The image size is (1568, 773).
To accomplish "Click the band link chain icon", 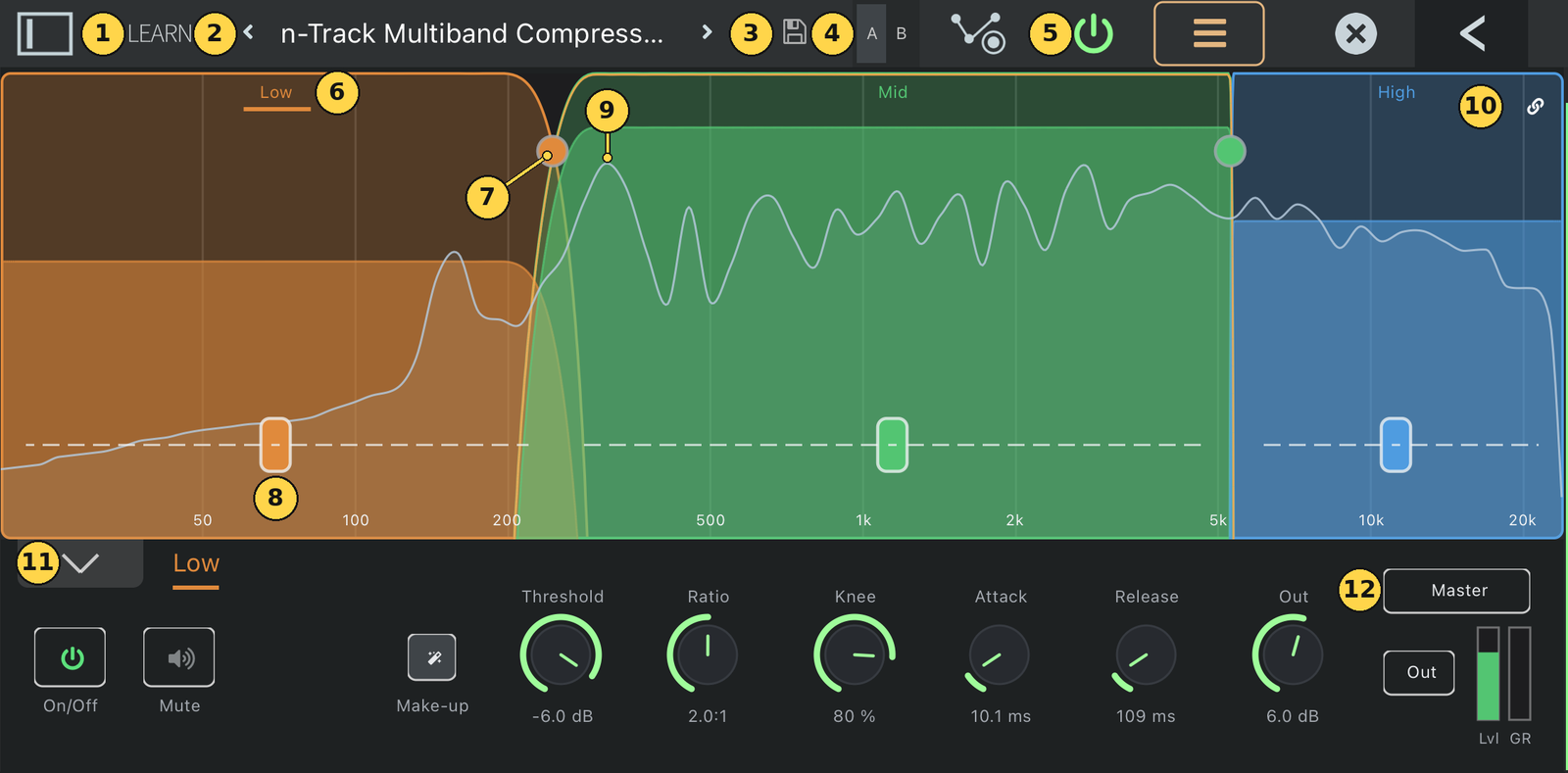I will (x=1536, y=106).
